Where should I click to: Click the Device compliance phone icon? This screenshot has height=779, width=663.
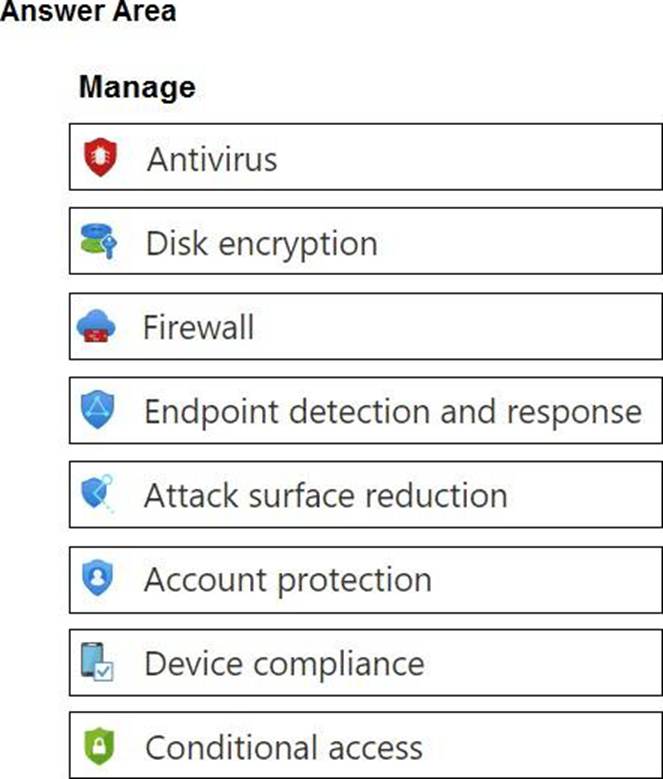98,664
